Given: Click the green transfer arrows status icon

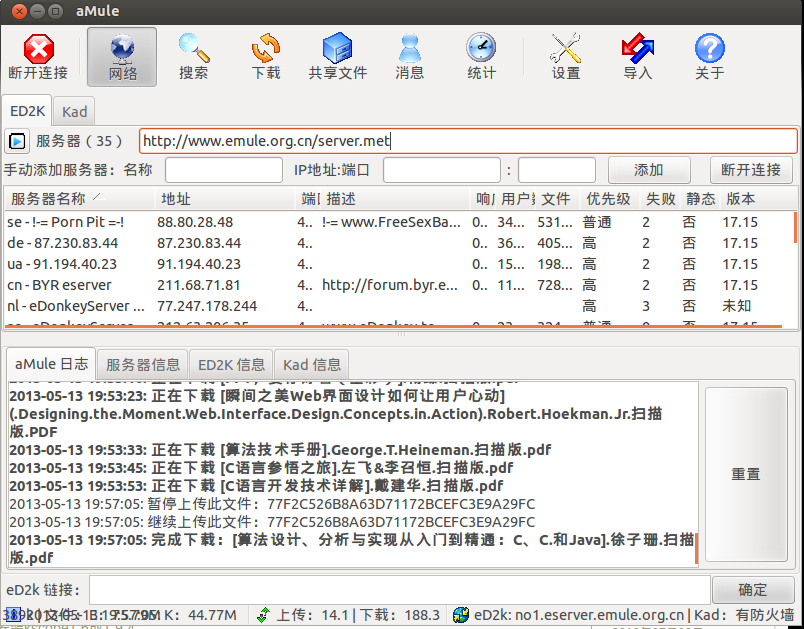Looking at the screenshot, I should [263, 615].
